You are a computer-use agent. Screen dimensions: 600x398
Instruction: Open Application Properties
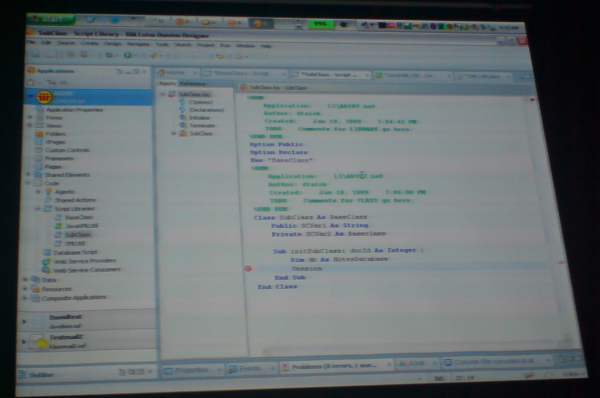pyautogui.click(x=74, y=110)
